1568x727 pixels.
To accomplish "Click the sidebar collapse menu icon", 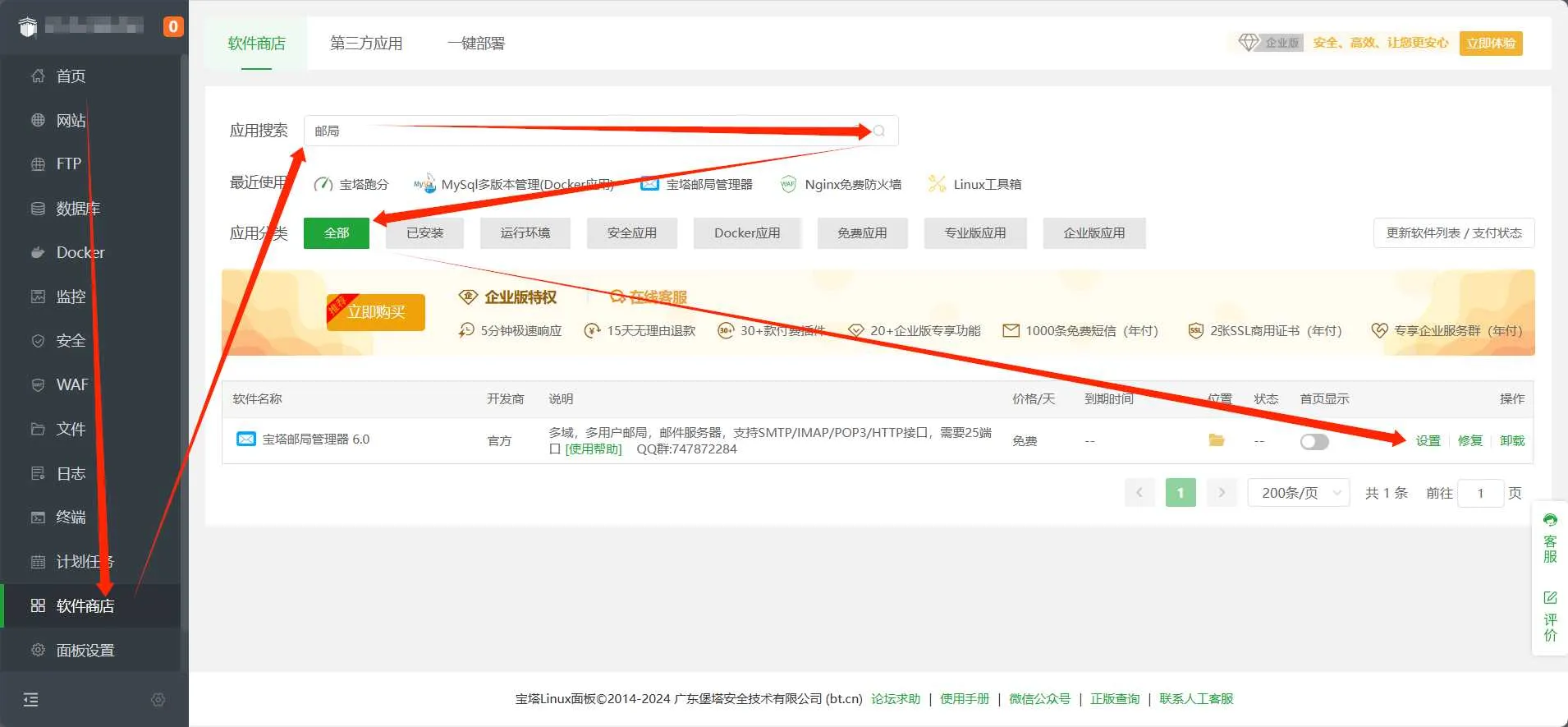I will click(31, 699).
